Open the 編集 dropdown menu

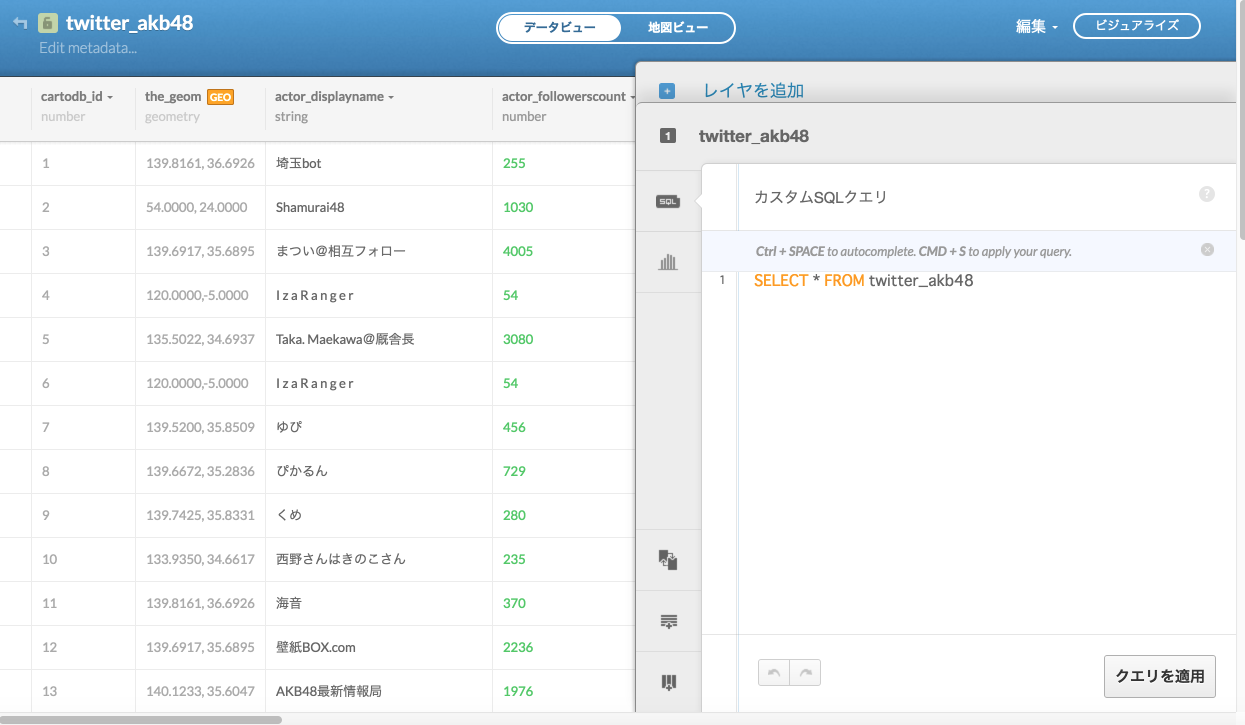[1037, 27]
